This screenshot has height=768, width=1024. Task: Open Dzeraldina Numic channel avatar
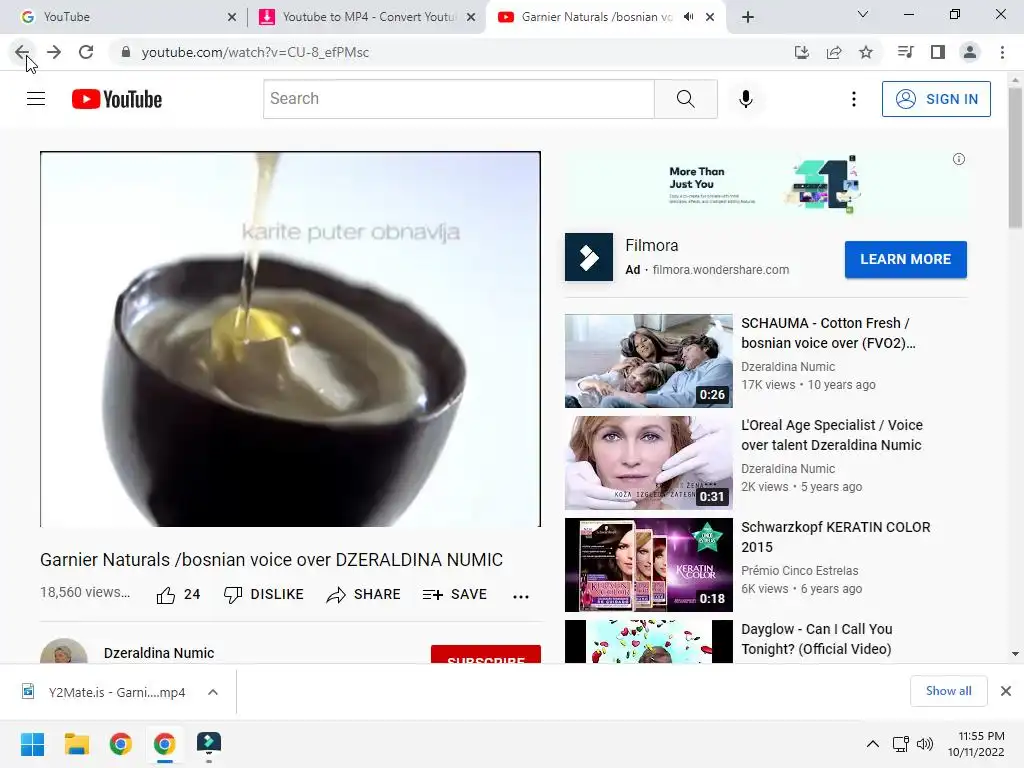[64, 652]
